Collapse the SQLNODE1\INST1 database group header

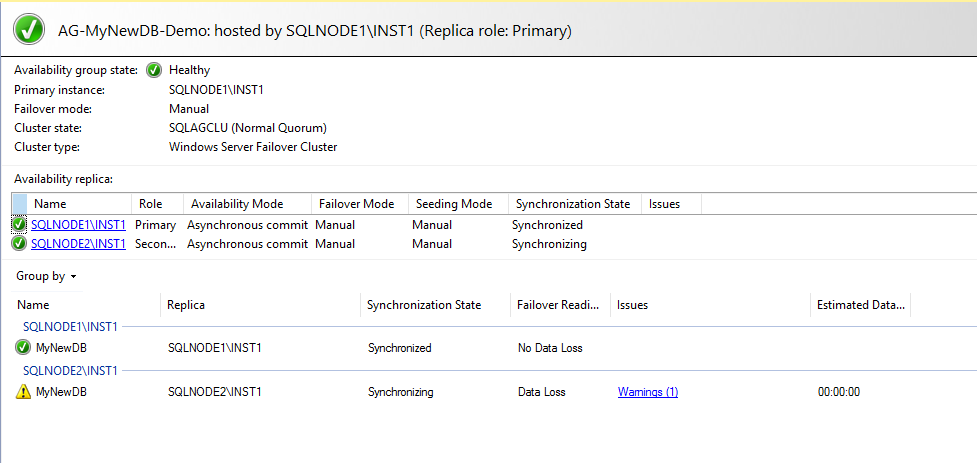(70, 326)
